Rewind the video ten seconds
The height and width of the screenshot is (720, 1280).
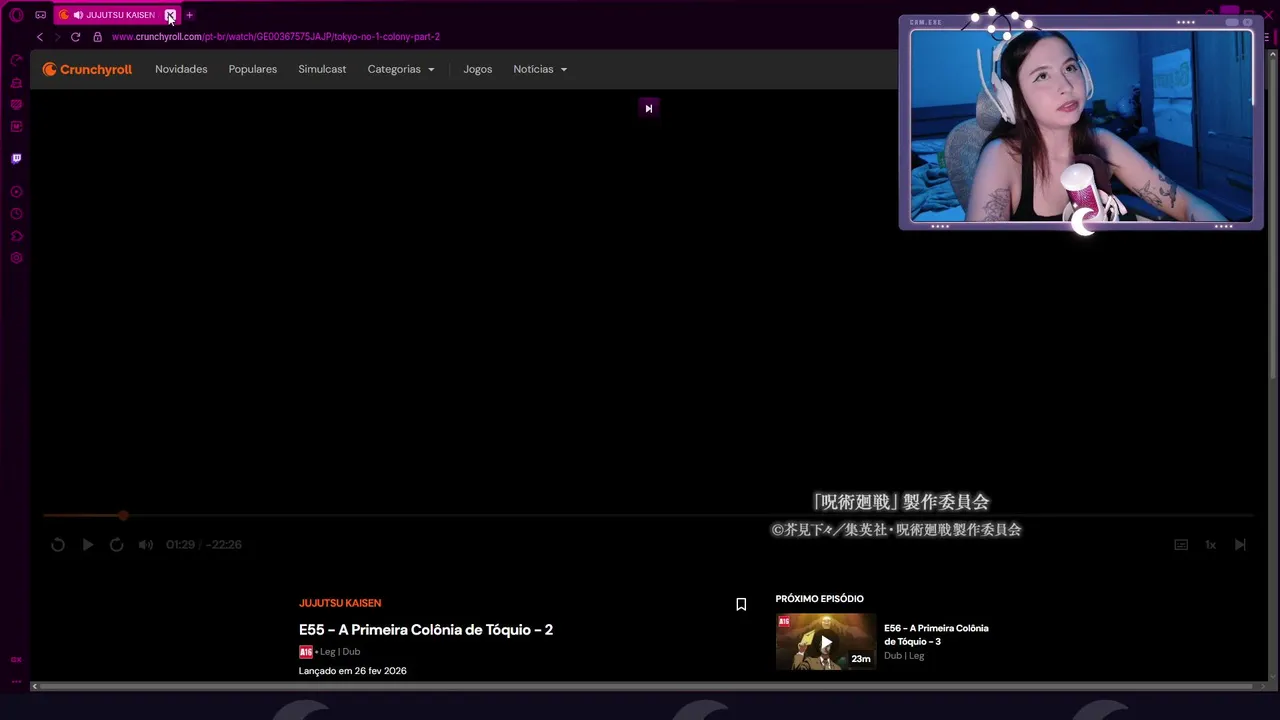click(x=58, y=545)
